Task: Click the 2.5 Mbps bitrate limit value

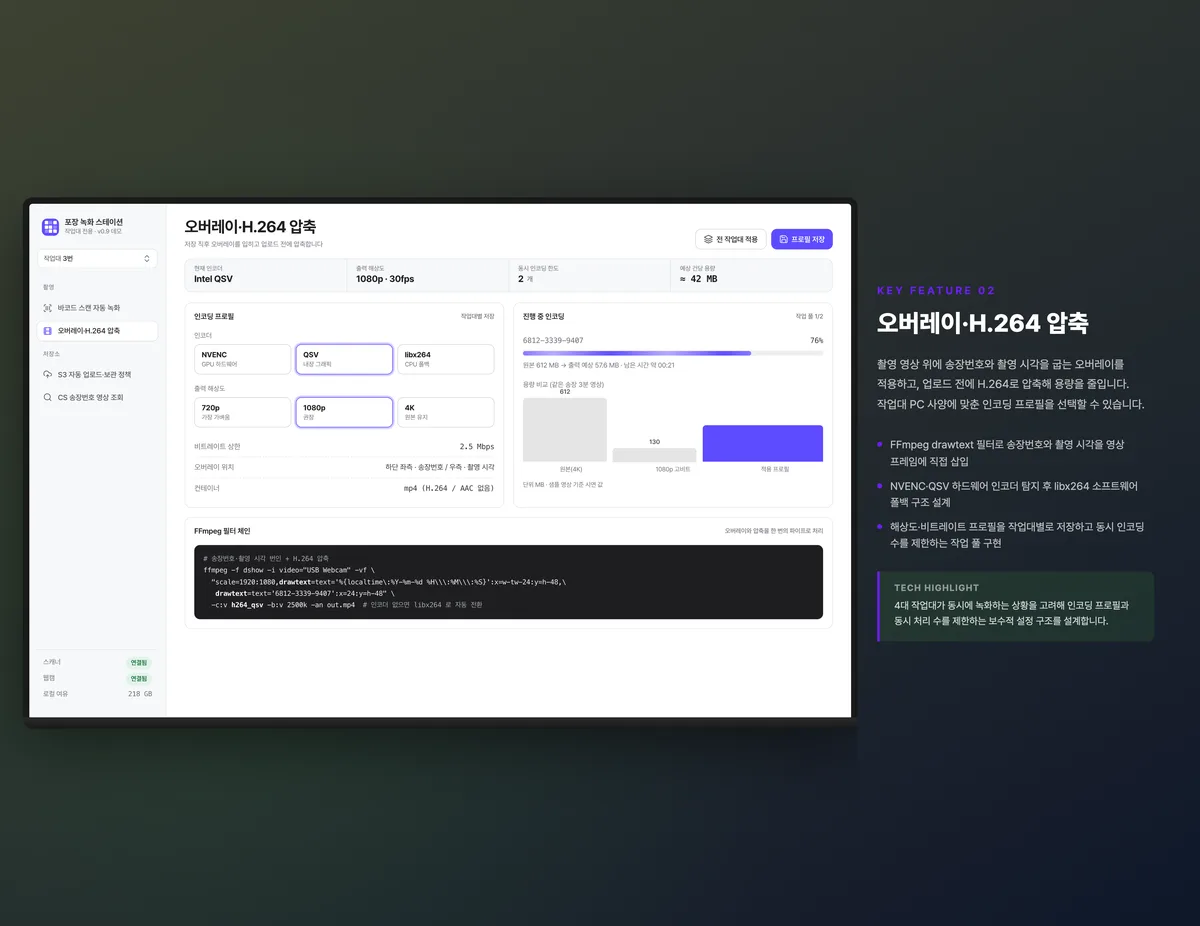Action: (x=477, y=447)
